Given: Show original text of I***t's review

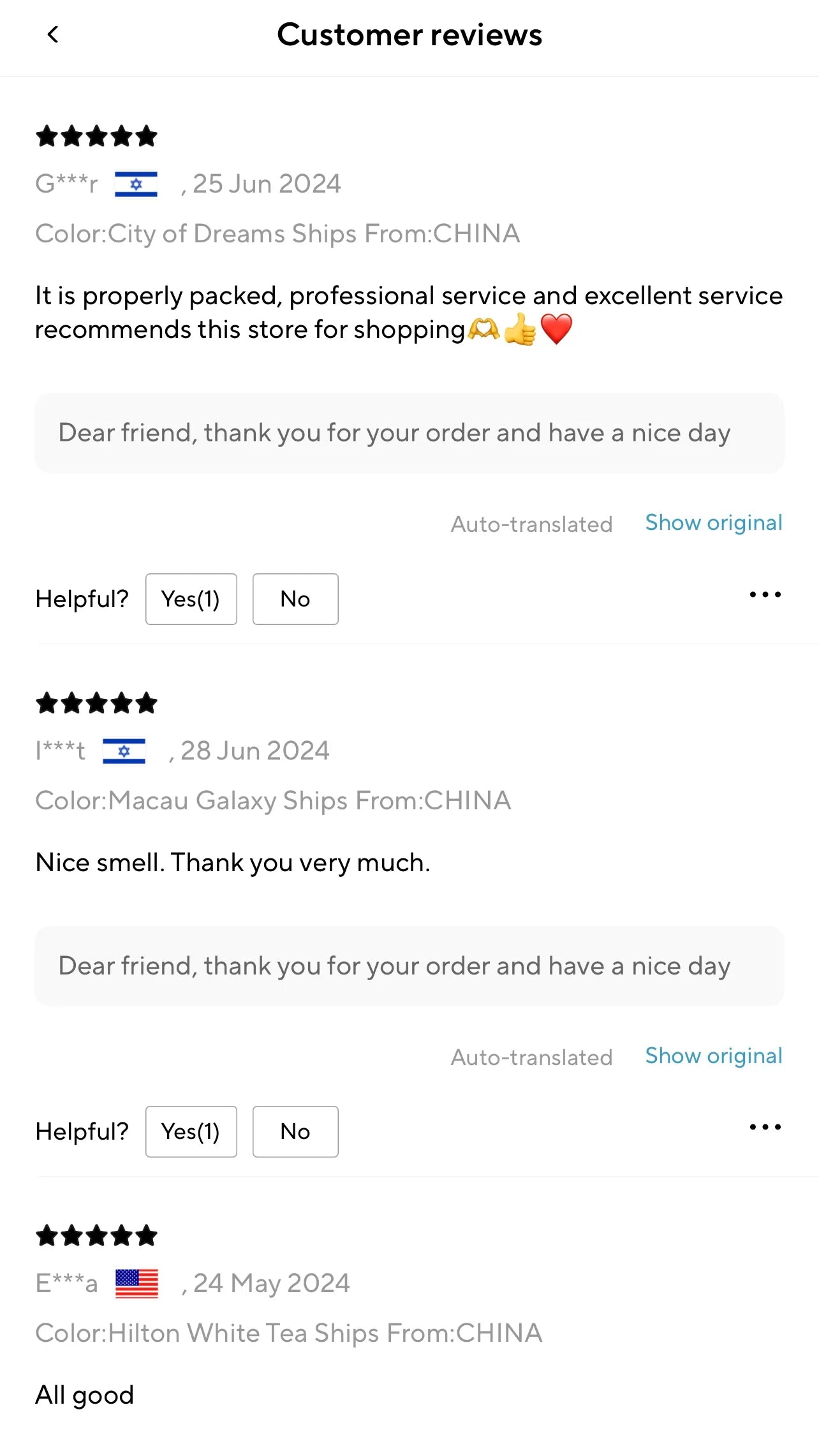Looking at the screenshot, I should (x=713, y=1056).
